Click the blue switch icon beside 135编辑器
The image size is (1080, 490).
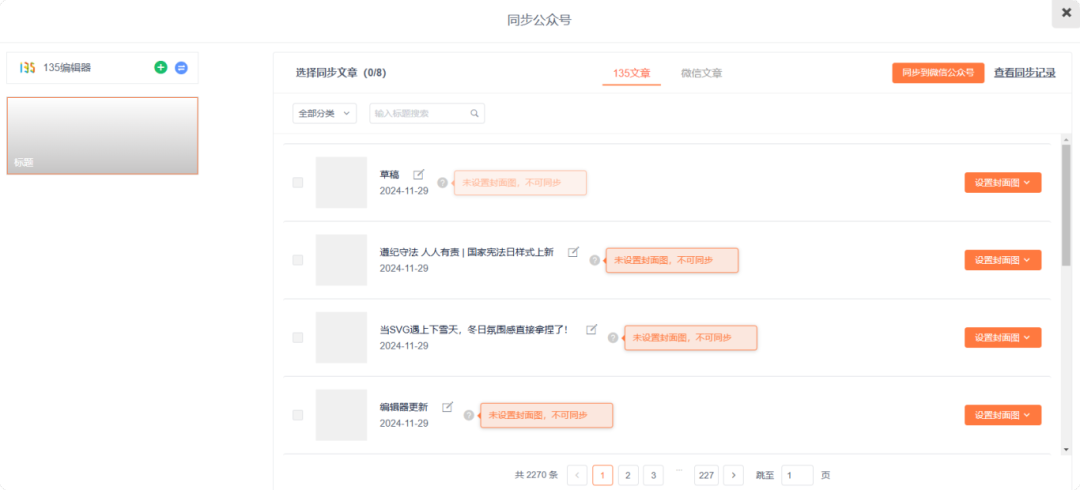(181, 67)
